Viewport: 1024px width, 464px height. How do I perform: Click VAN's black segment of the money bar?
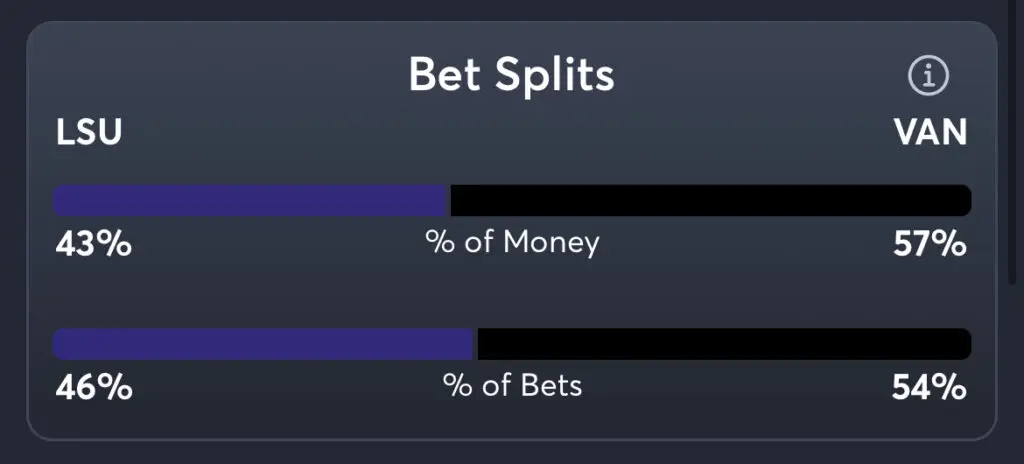(710, 200)
